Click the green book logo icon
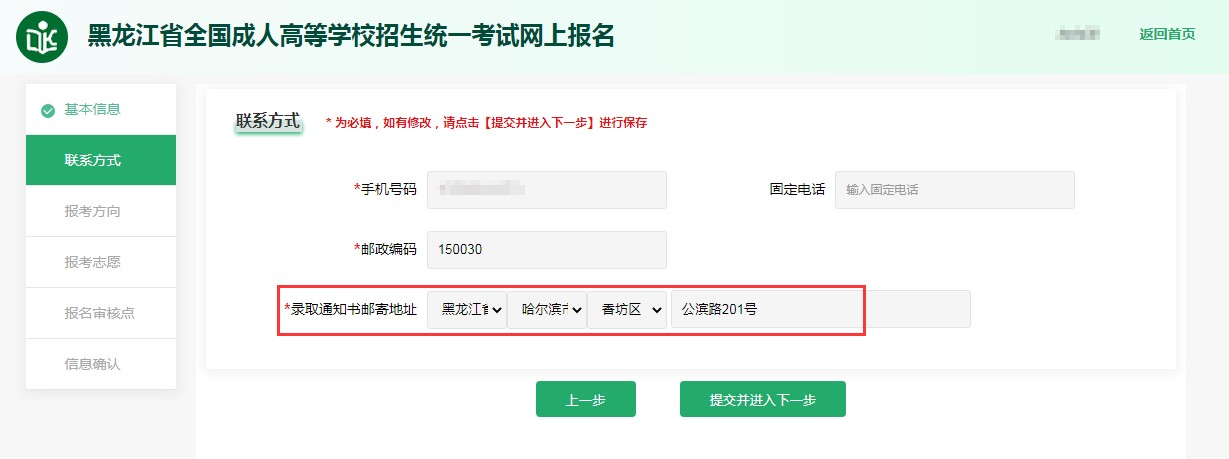This screenshot has width=1229, height=459. coord(43,37)
